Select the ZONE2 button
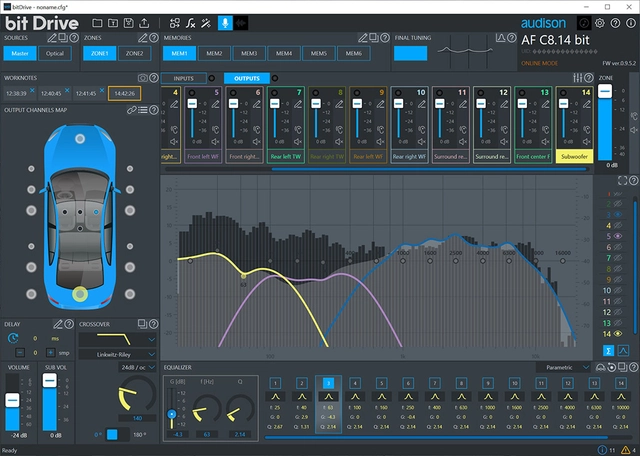Screen dimensions: 640x456 tap(135, 53)
